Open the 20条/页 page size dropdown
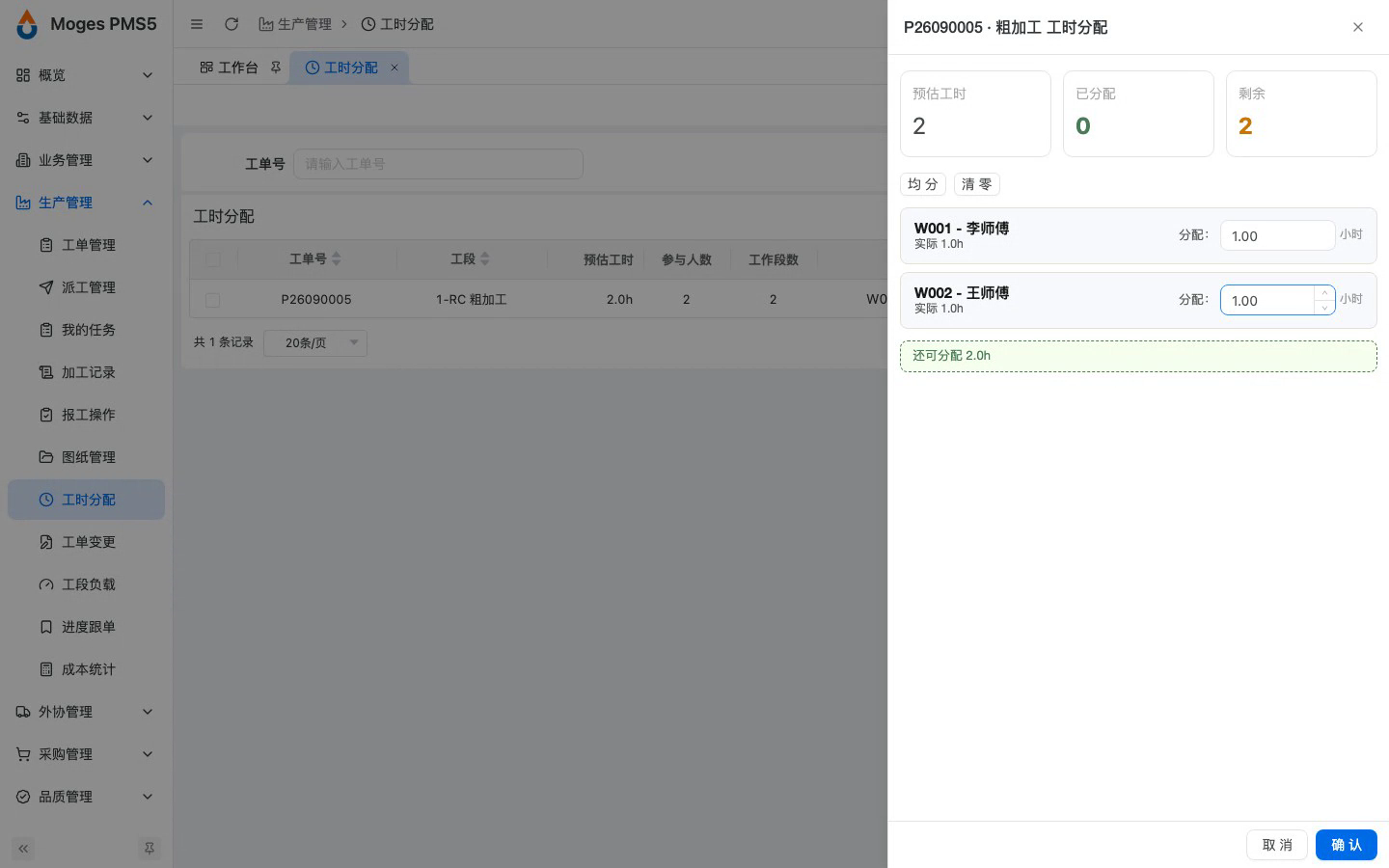This screenshot has width=1389, height=868. pyautogui.click(x=315, y=342)
